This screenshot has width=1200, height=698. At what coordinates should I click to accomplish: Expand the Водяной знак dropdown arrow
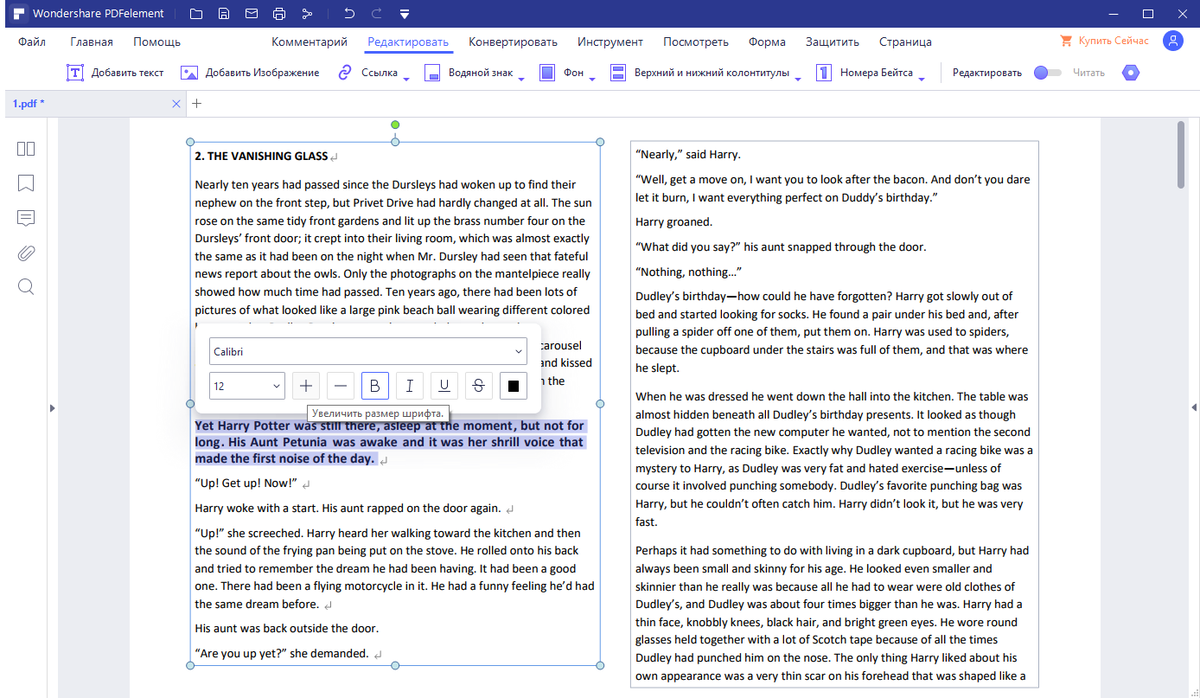[521, 79]
